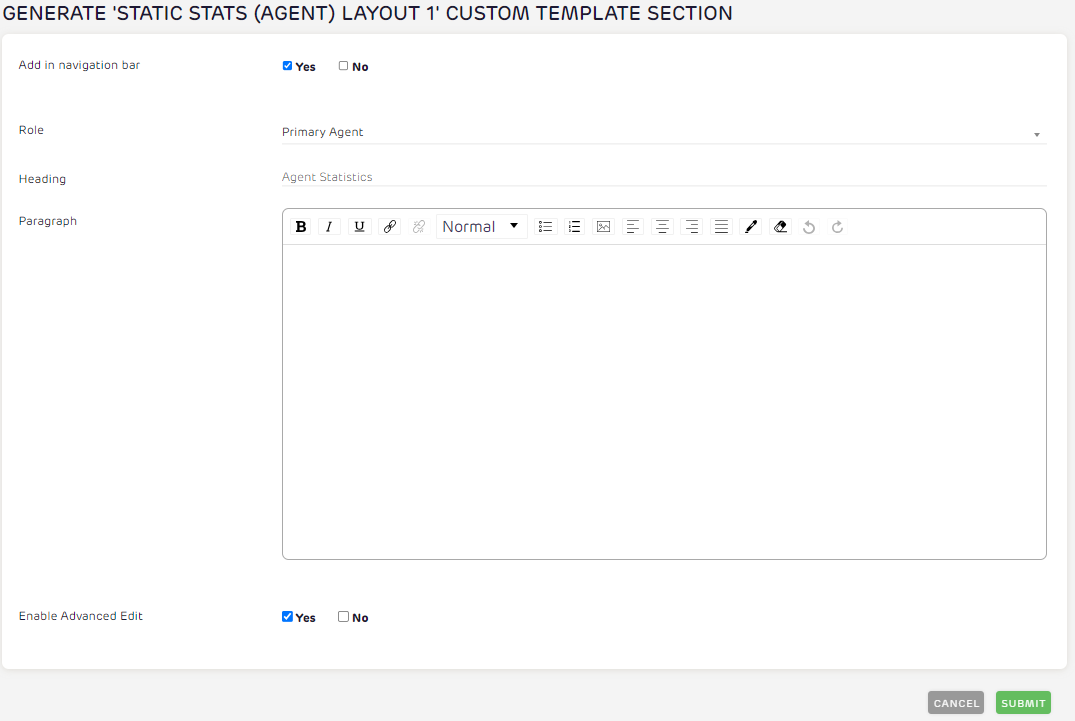Select No for Enable Advanced Edit
Screen dimensions: 1075x721
tap(343, 616)
